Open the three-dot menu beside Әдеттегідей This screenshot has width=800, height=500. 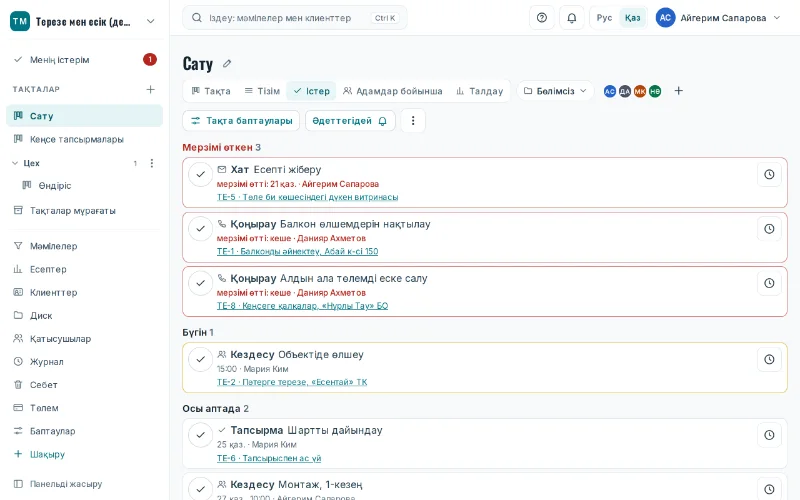(413, 121)
